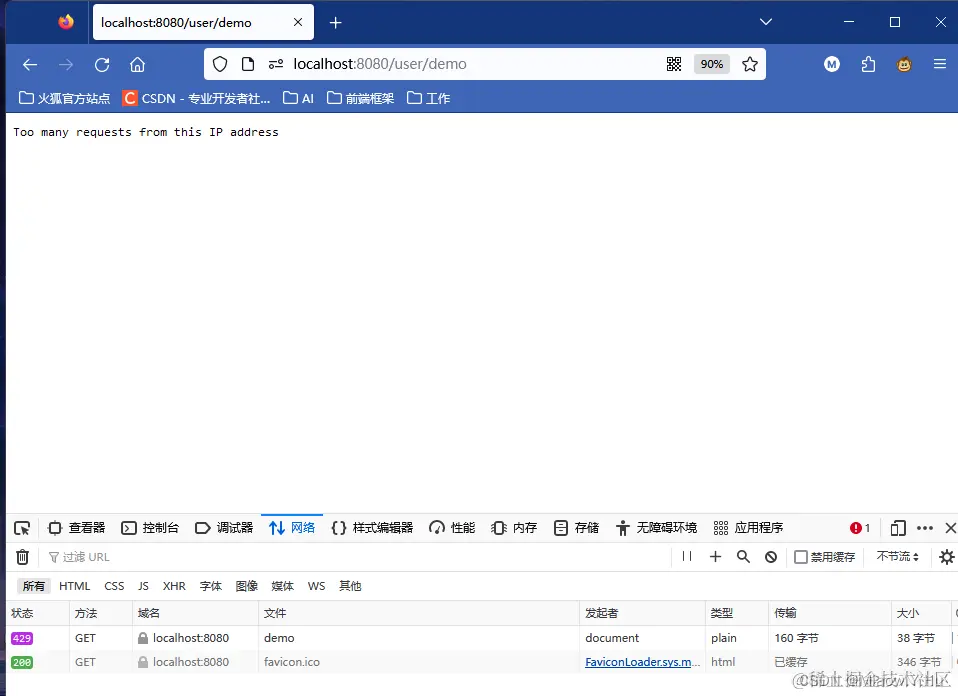Open the 不节流 throttling dropdown

click(897, 557)
